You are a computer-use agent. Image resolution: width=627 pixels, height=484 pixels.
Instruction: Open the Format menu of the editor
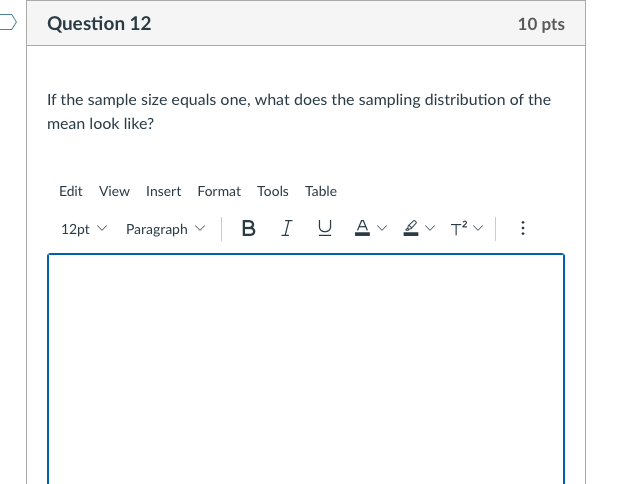pyautogui.click(x=219, y=191)
